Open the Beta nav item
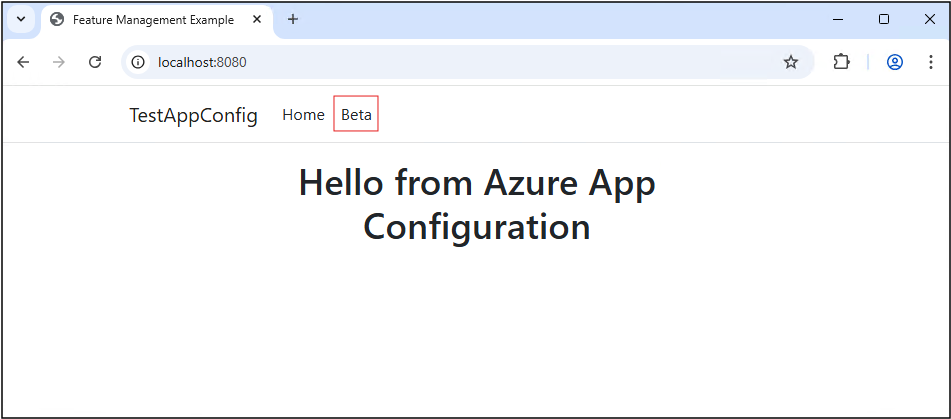 [356, 115]
